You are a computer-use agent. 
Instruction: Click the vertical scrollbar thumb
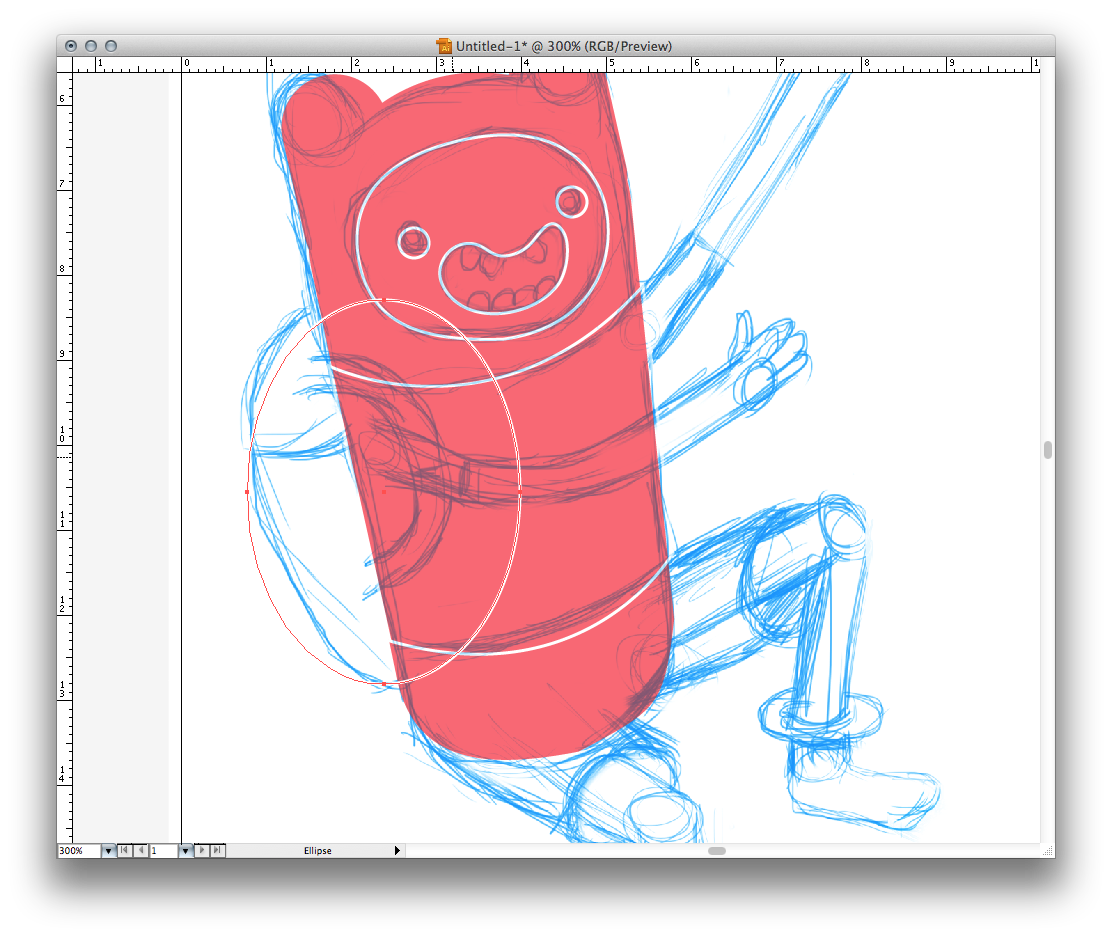click(1047, 450)
